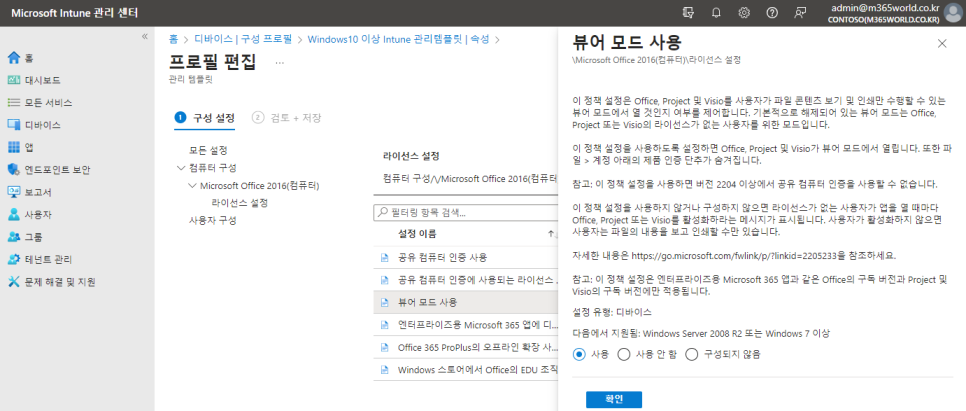
Task: Click the 엔드포인트 보안 shield icon
Action: click(14, 169)
